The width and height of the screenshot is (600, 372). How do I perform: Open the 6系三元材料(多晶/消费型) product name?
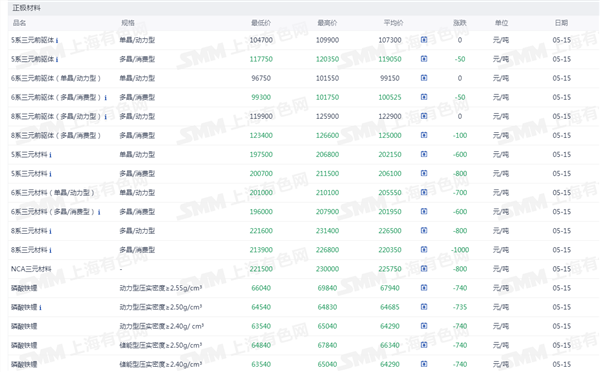click(x=52, y=212)
